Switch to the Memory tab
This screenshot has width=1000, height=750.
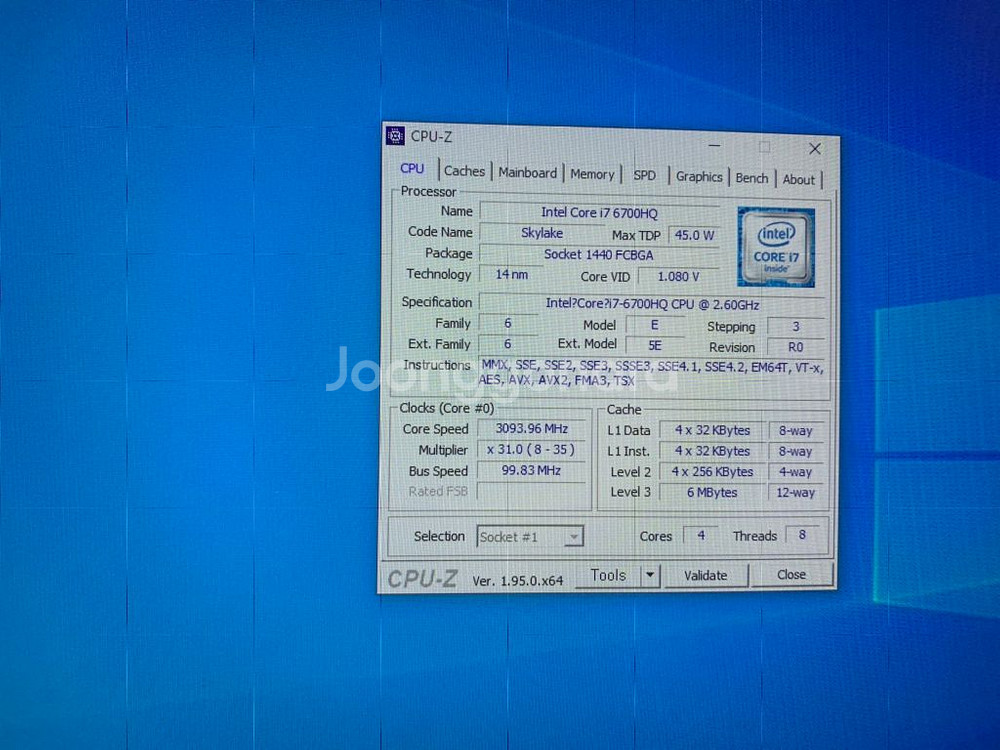592,174
